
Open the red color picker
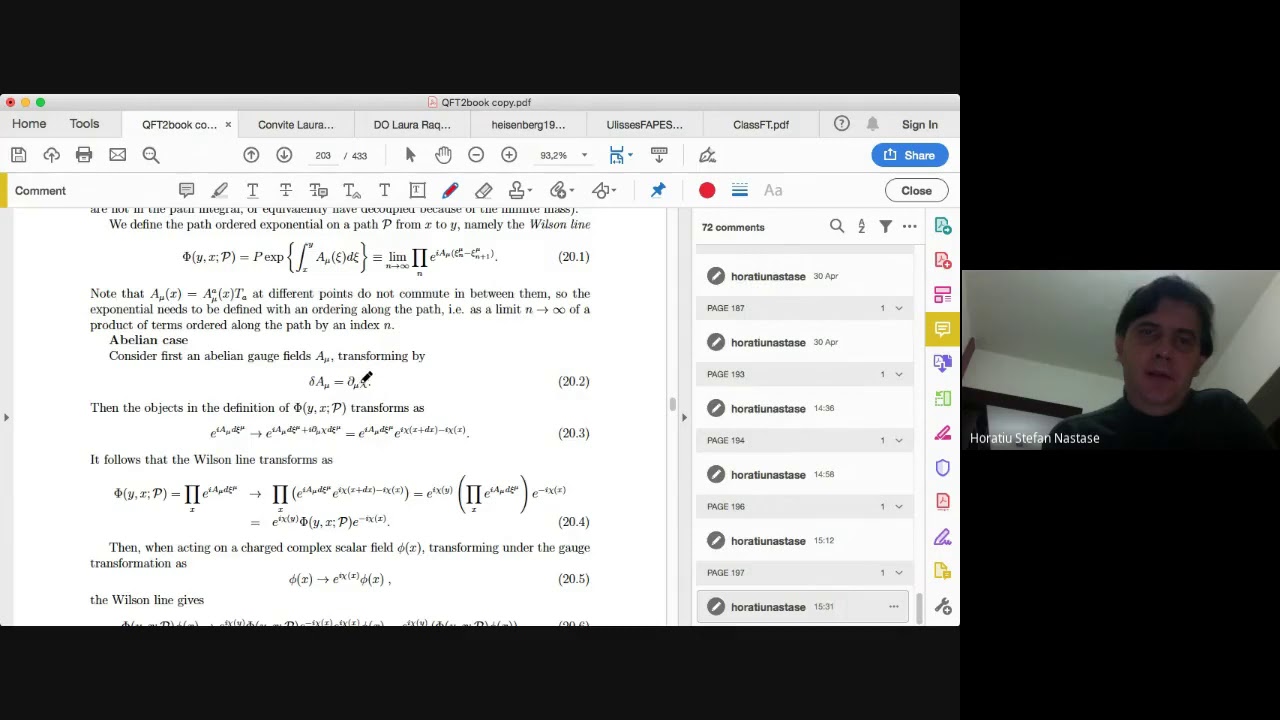[707, 190]
